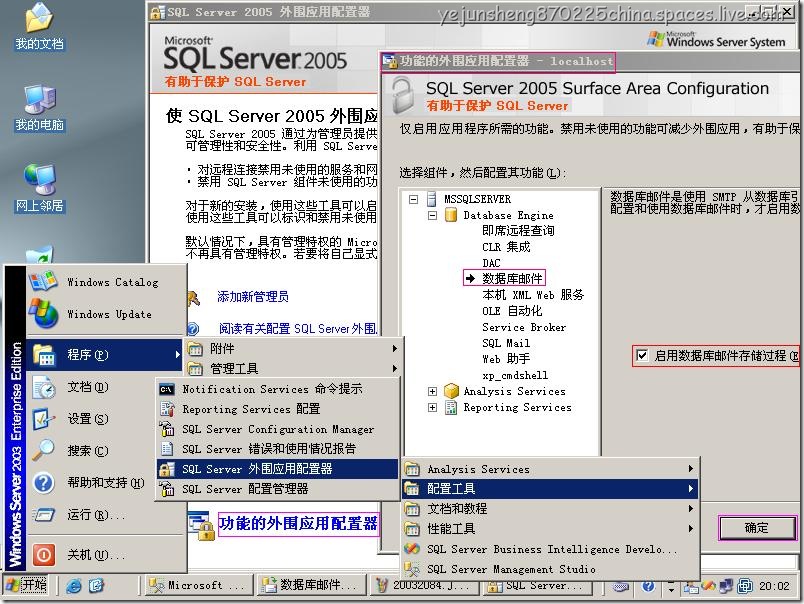804x604 pixels.
Task: Select DAC in the component tree
Action: pyautogui.click(x=491, y=263)
